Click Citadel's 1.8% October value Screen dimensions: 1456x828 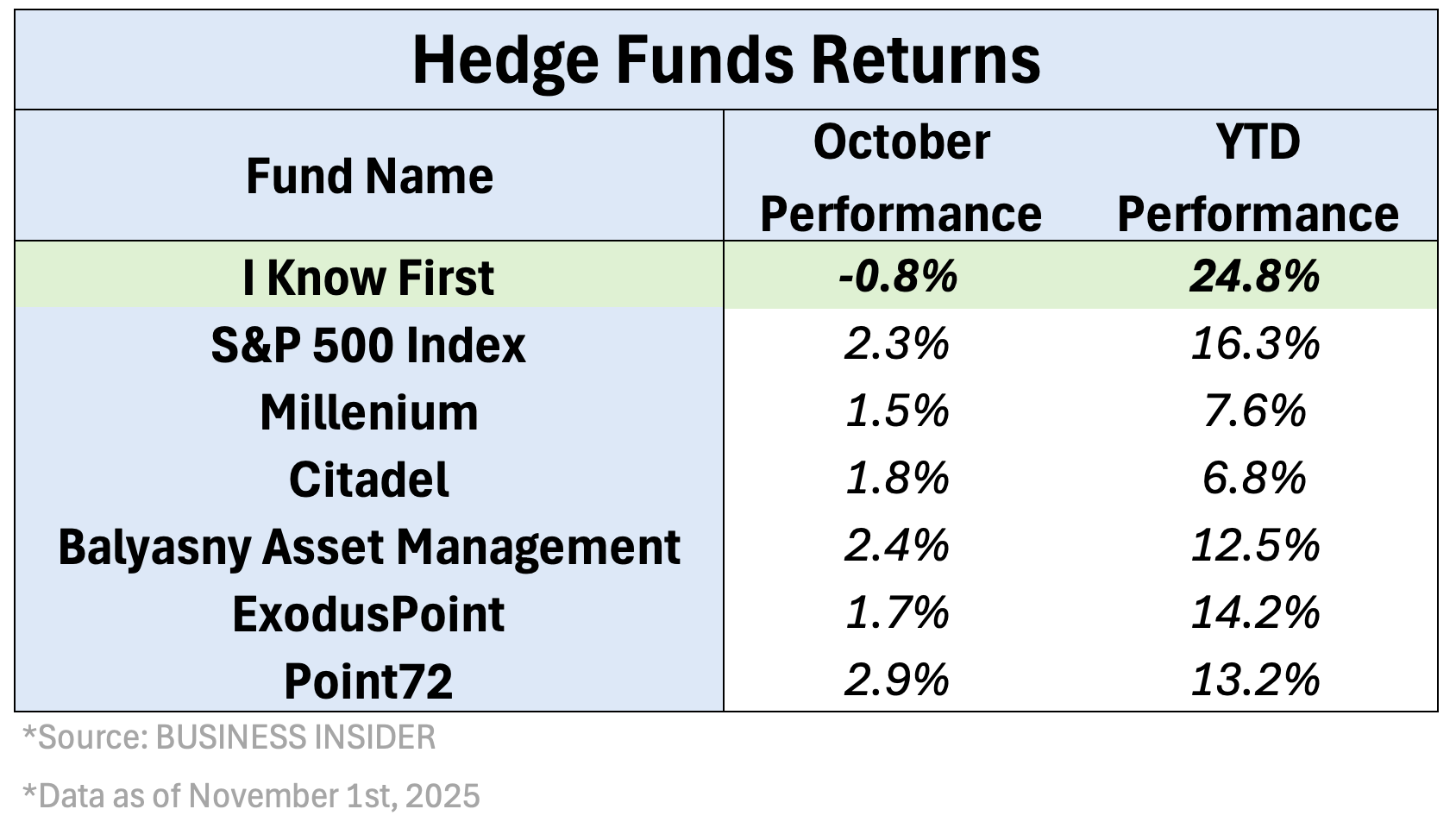[898, 479]
